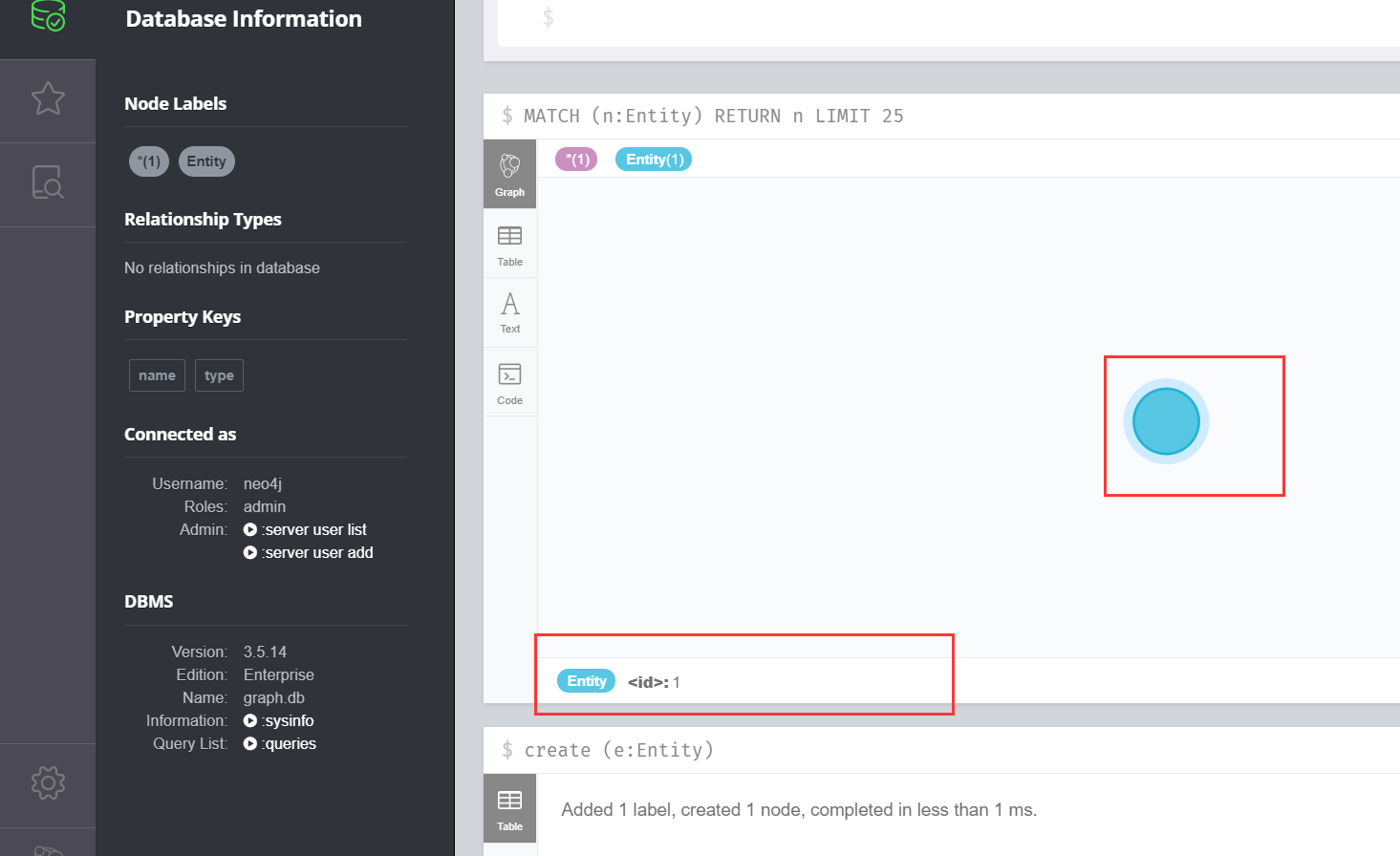Select the blue Entity node in the graph
The image size is (1400, 856).
1165,420
